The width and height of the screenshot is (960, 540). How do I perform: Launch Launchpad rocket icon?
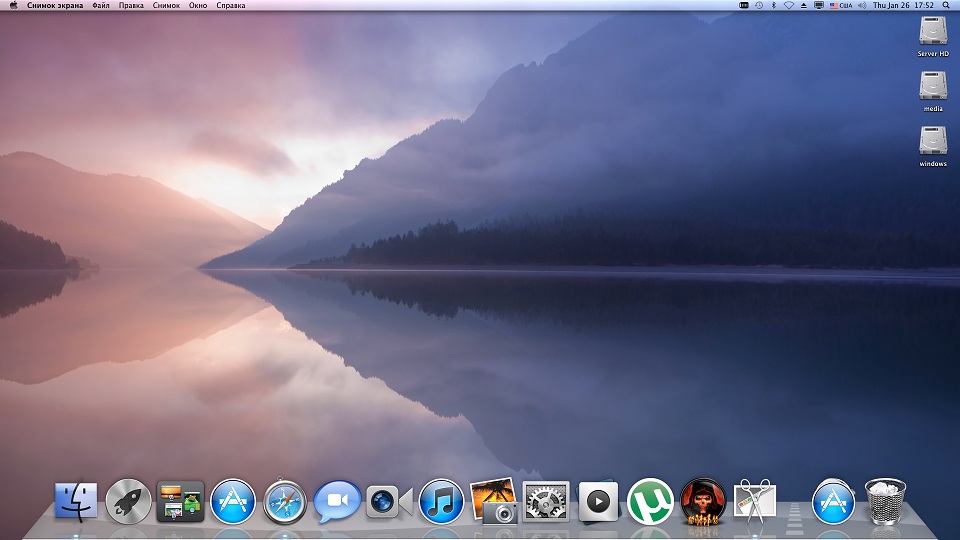pos(128,501)
